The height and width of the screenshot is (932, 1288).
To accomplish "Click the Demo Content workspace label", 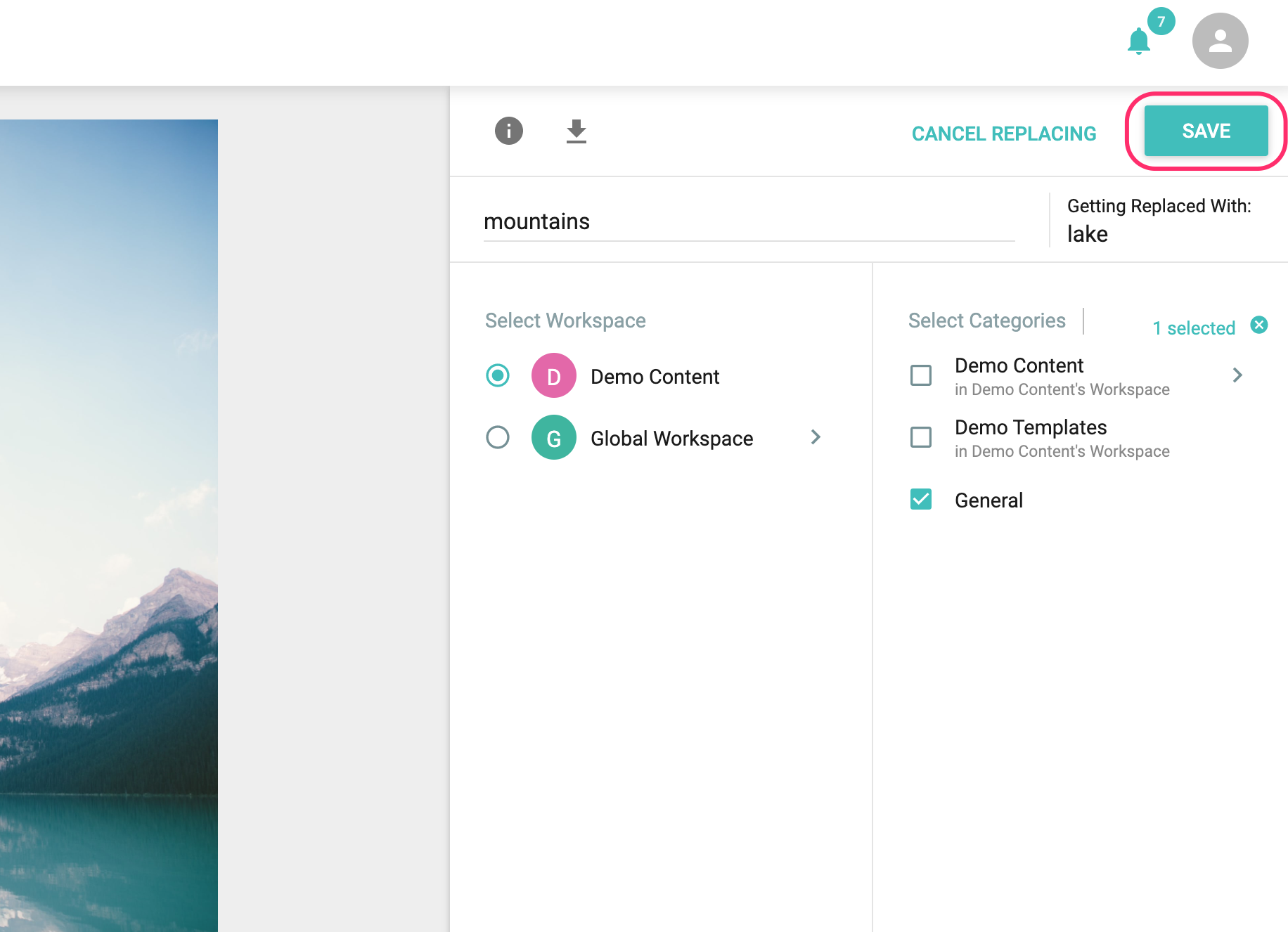I will click(655, 377).
